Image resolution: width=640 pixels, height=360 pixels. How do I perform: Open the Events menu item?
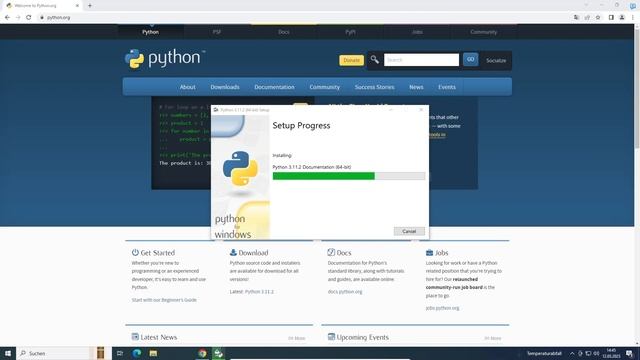tap(447, 87)
